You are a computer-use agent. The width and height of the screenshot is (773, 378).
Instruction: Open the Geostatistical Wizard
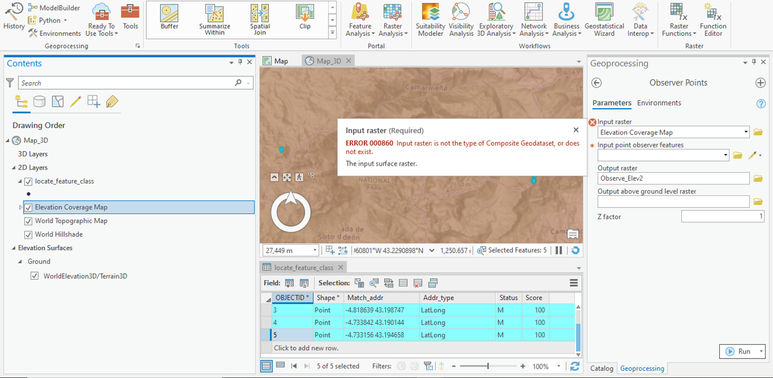[x=604, y=20]
